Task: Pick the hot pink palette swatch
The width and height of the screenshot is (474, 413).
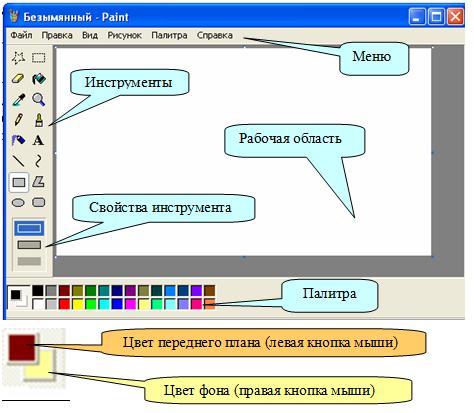Action: 197,304
